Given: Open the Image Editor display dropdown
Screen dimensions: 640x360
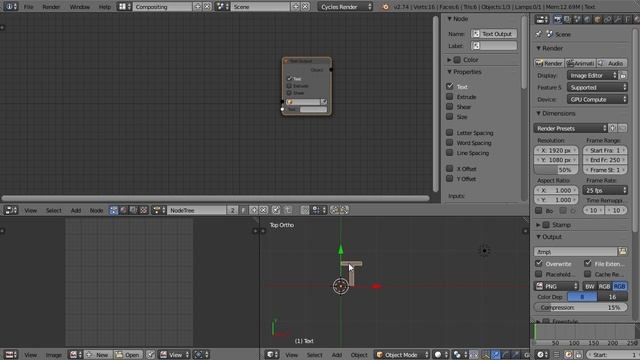Looking at the screenshot, I should click(x=592, y=76).
